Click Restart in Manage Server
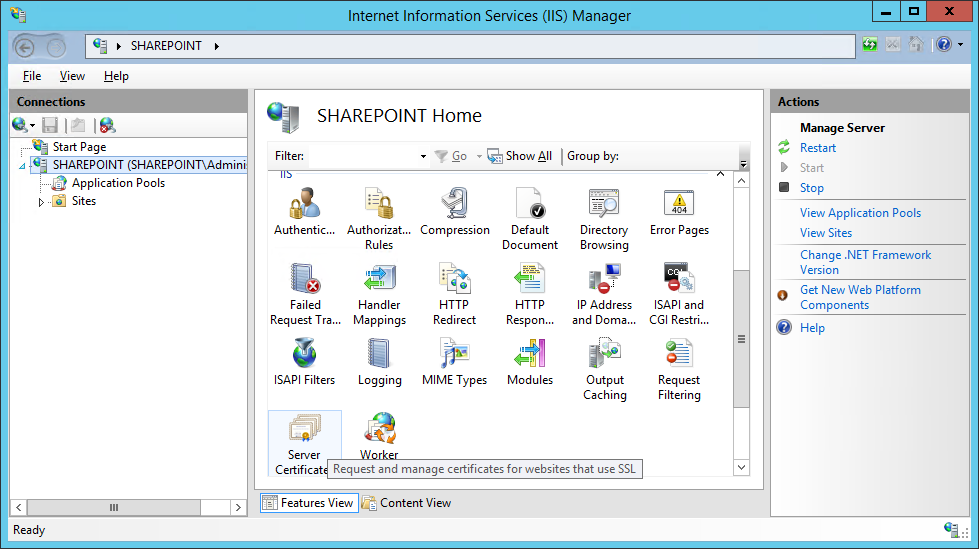The width and height of the screenshot is (979, 549). pyautogui.click(x=817, y=148)
